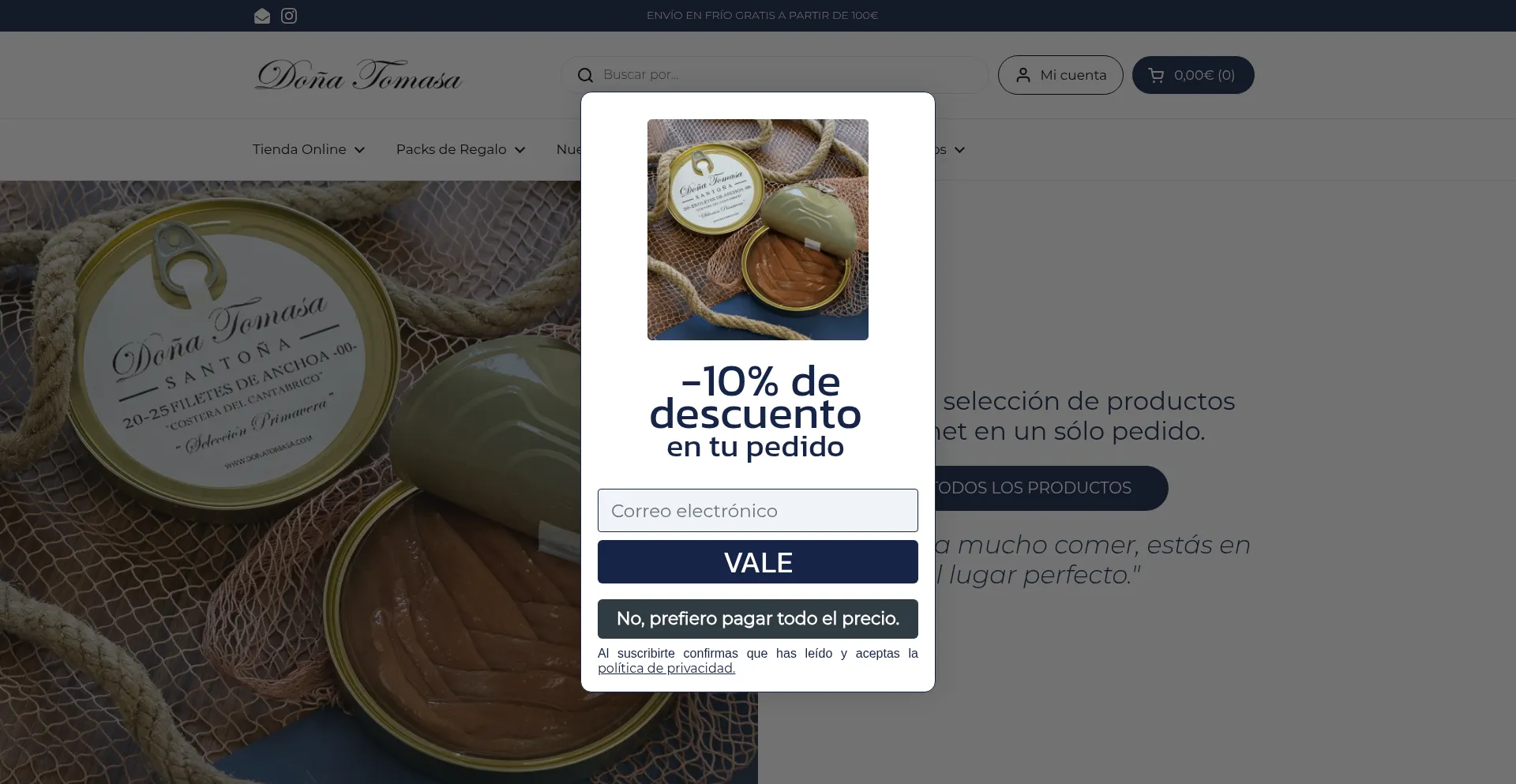Image resolution: width=1516 pixels, height=784 pixels.
Task: Click the VALE subscribe button
Action: tap(758, 562)
